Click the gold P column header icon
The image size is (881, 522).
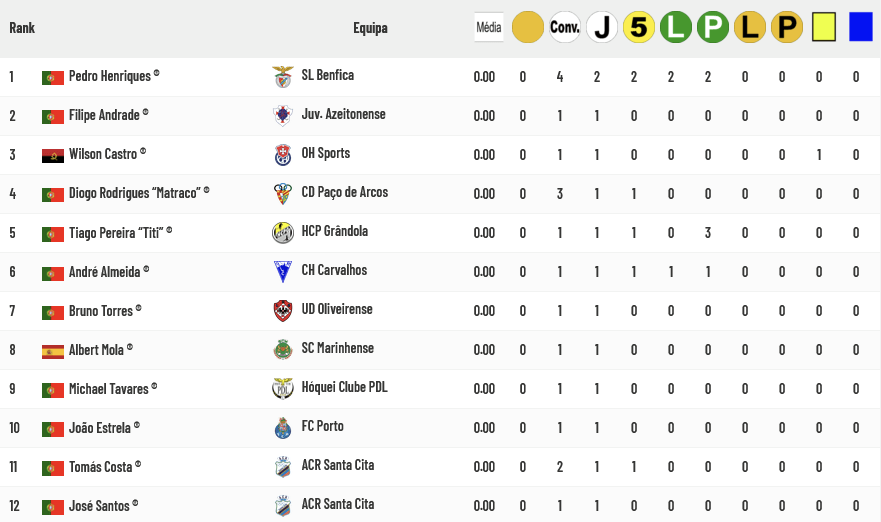(x=787, y=27)
